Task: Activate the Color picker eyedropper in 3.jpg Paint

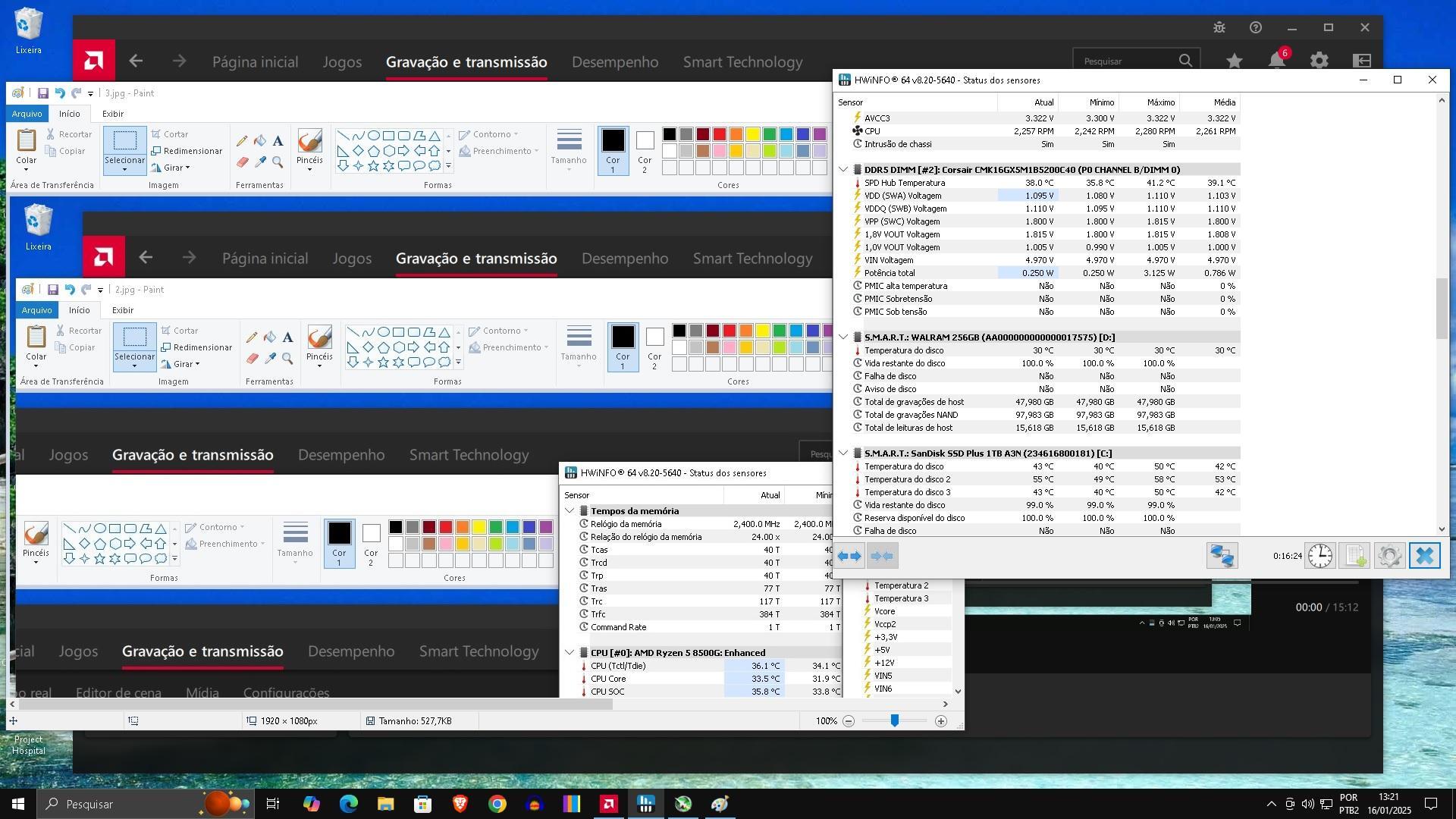Action: click(x=260, y=162)
